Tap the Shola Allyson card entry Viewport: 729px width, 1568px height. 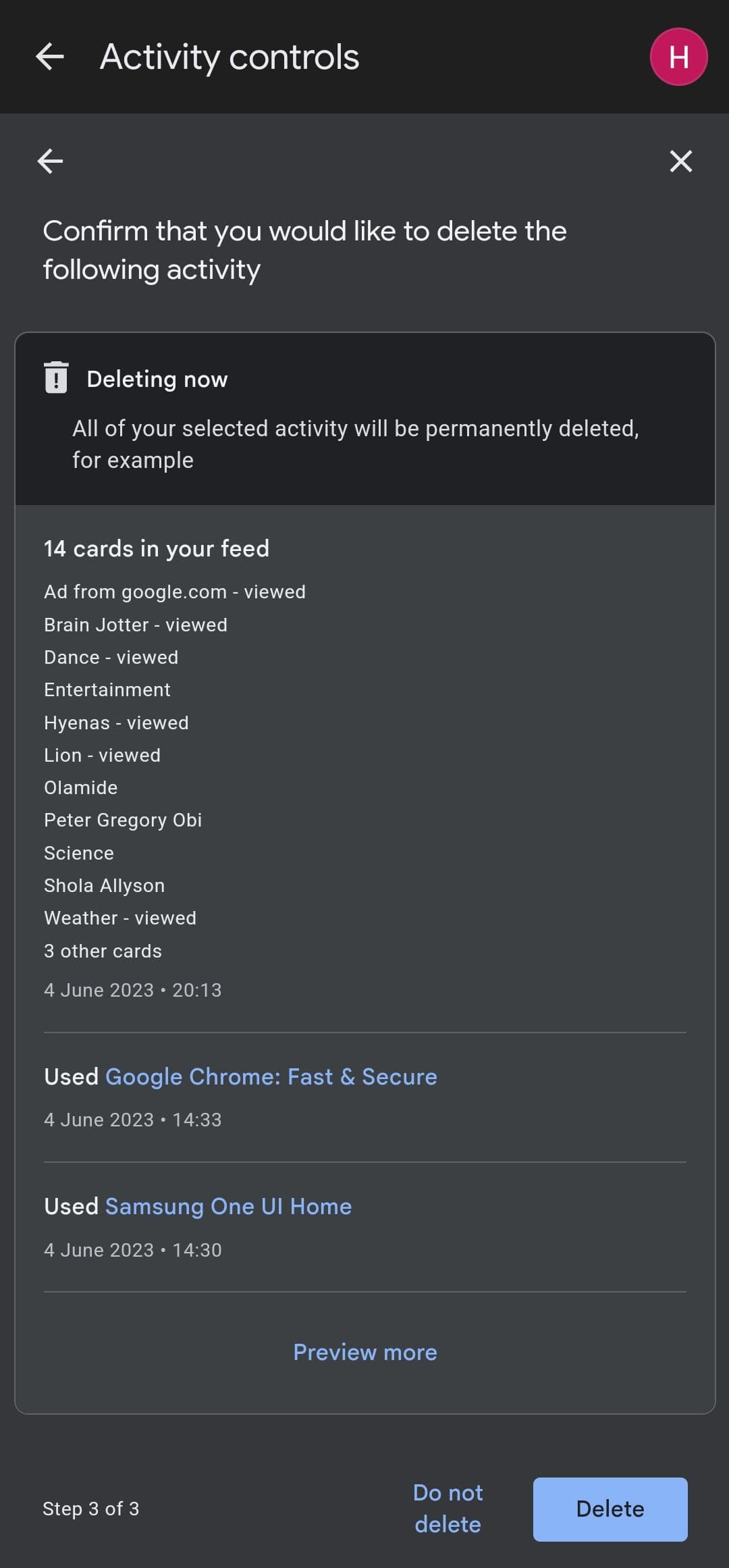104,885
